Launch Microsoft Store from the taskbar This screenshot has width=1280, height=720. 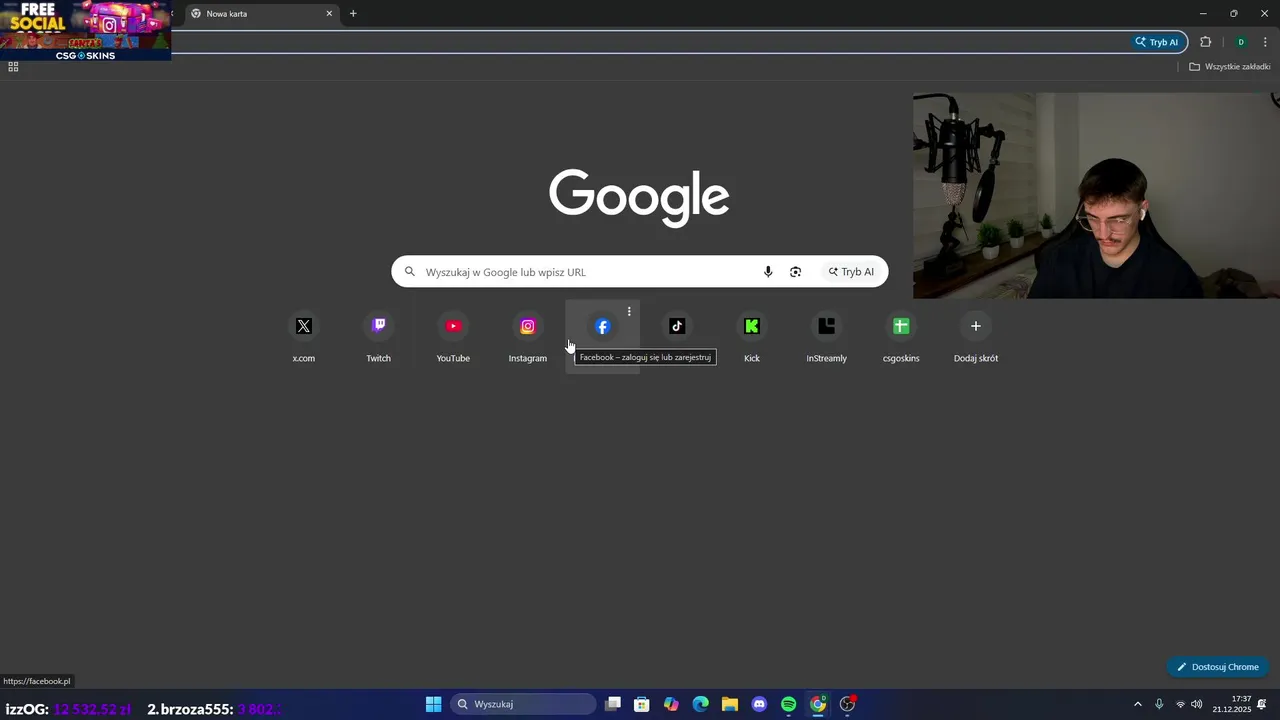[642, 704]
